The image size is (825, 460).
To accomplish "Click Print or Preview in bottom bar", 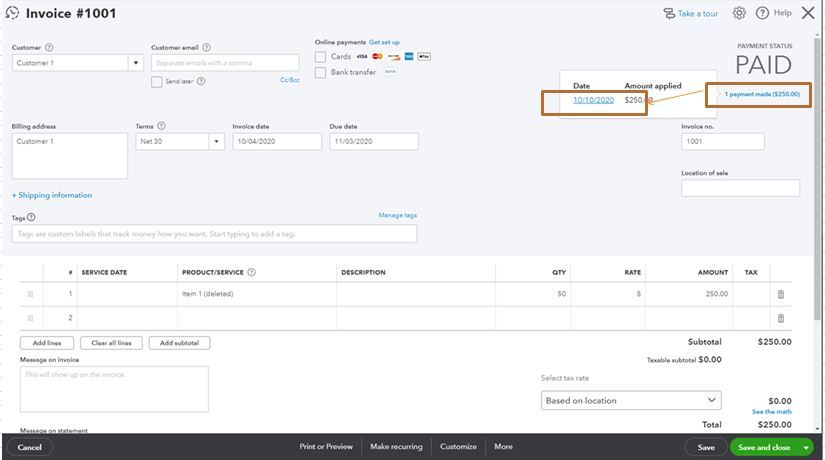I will [326, 446].
